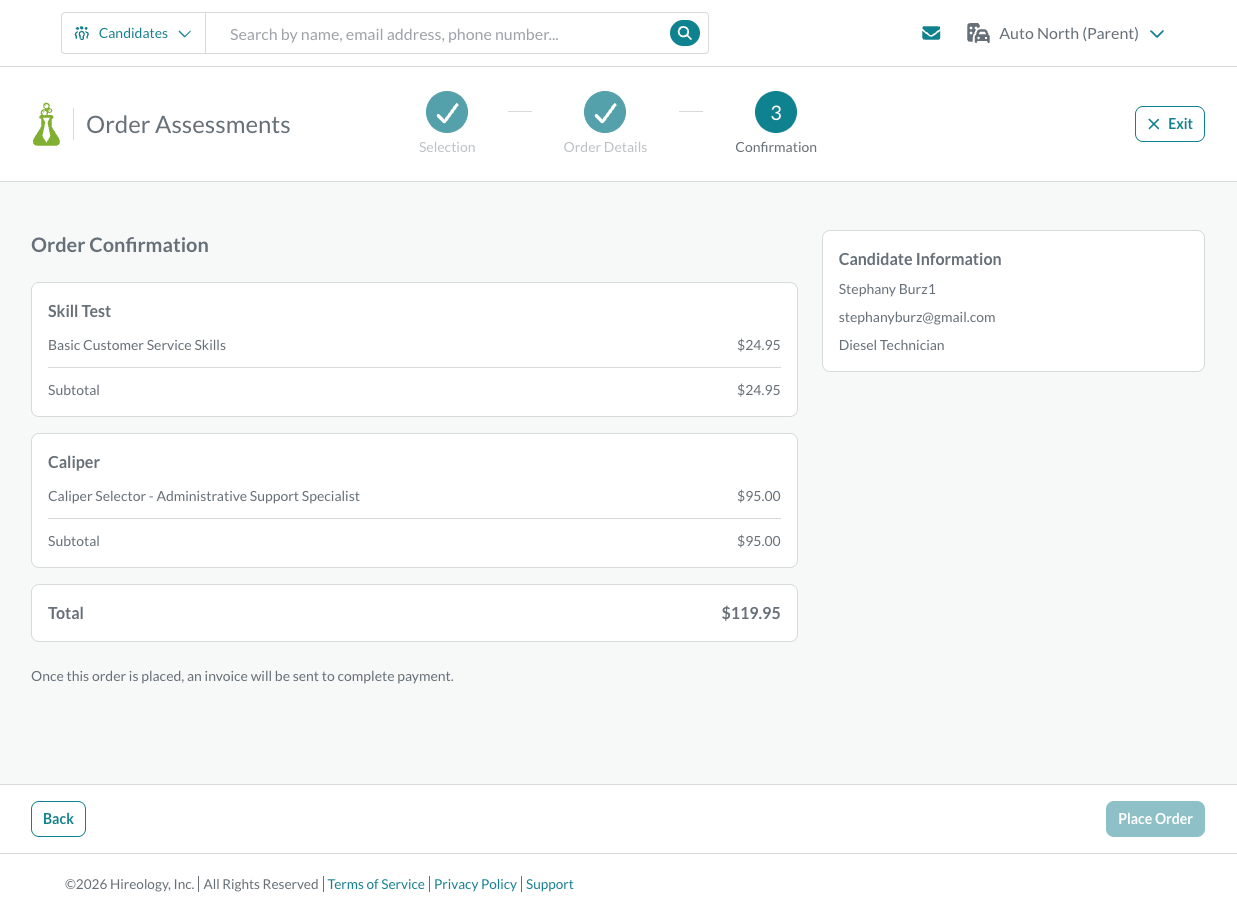
Task: Click the Back button
Action: point(58,818)
